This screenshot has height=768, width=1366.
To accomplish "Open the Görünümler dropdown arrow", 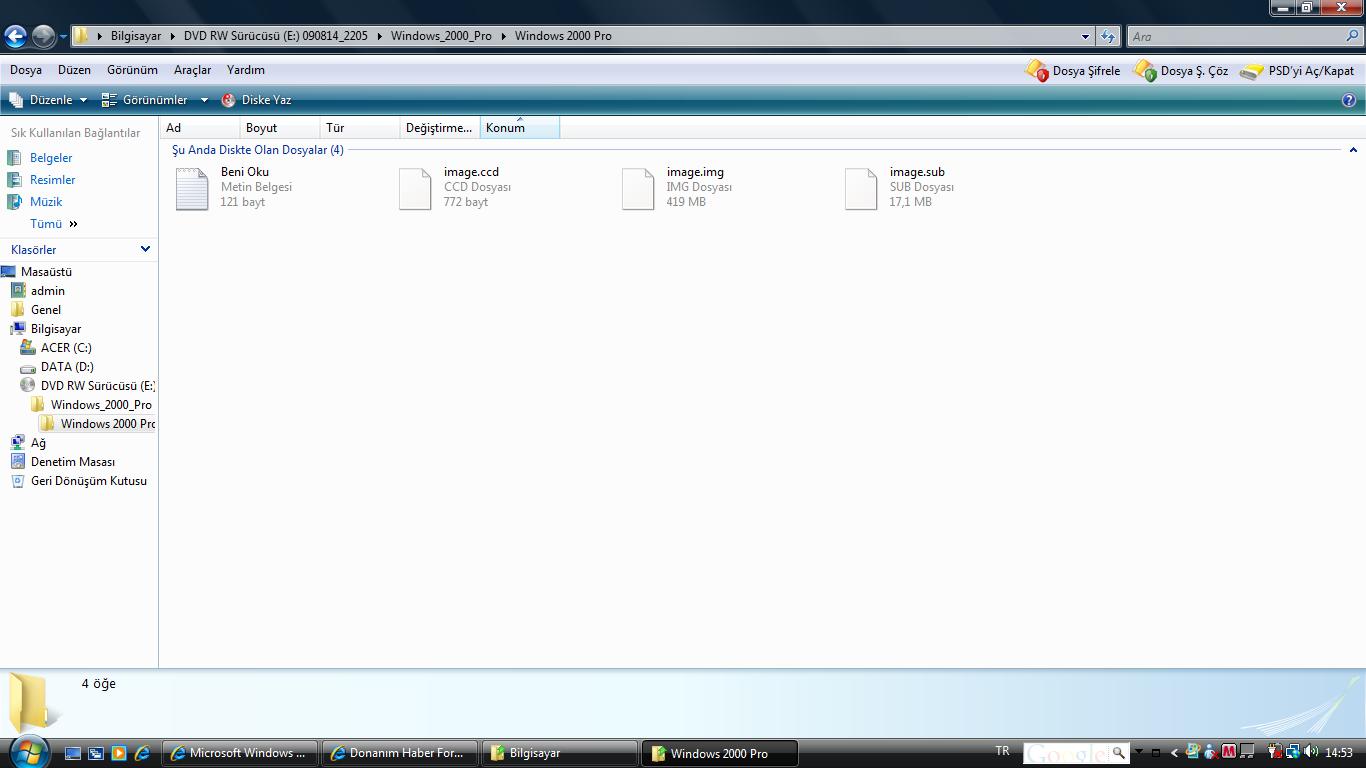I will coord(204,100).
